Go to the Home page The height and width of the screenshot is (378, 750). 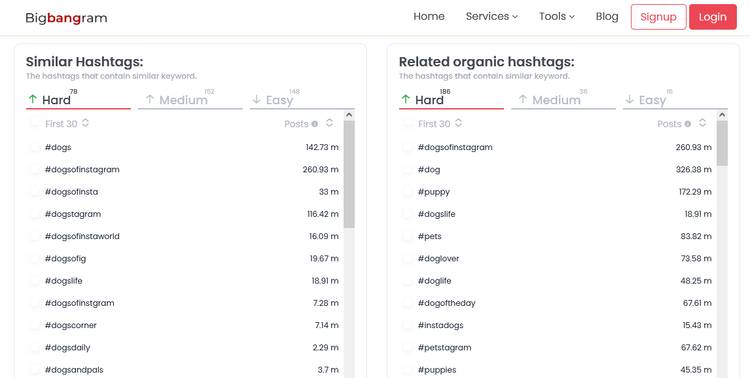429,16
